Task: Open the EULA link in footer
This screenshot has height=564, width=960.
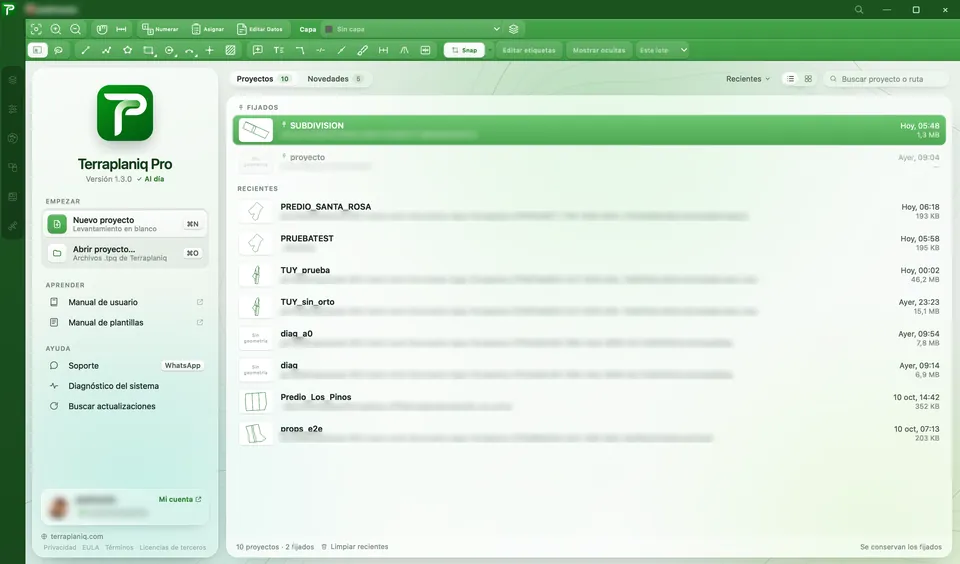Action: point(91,547)
